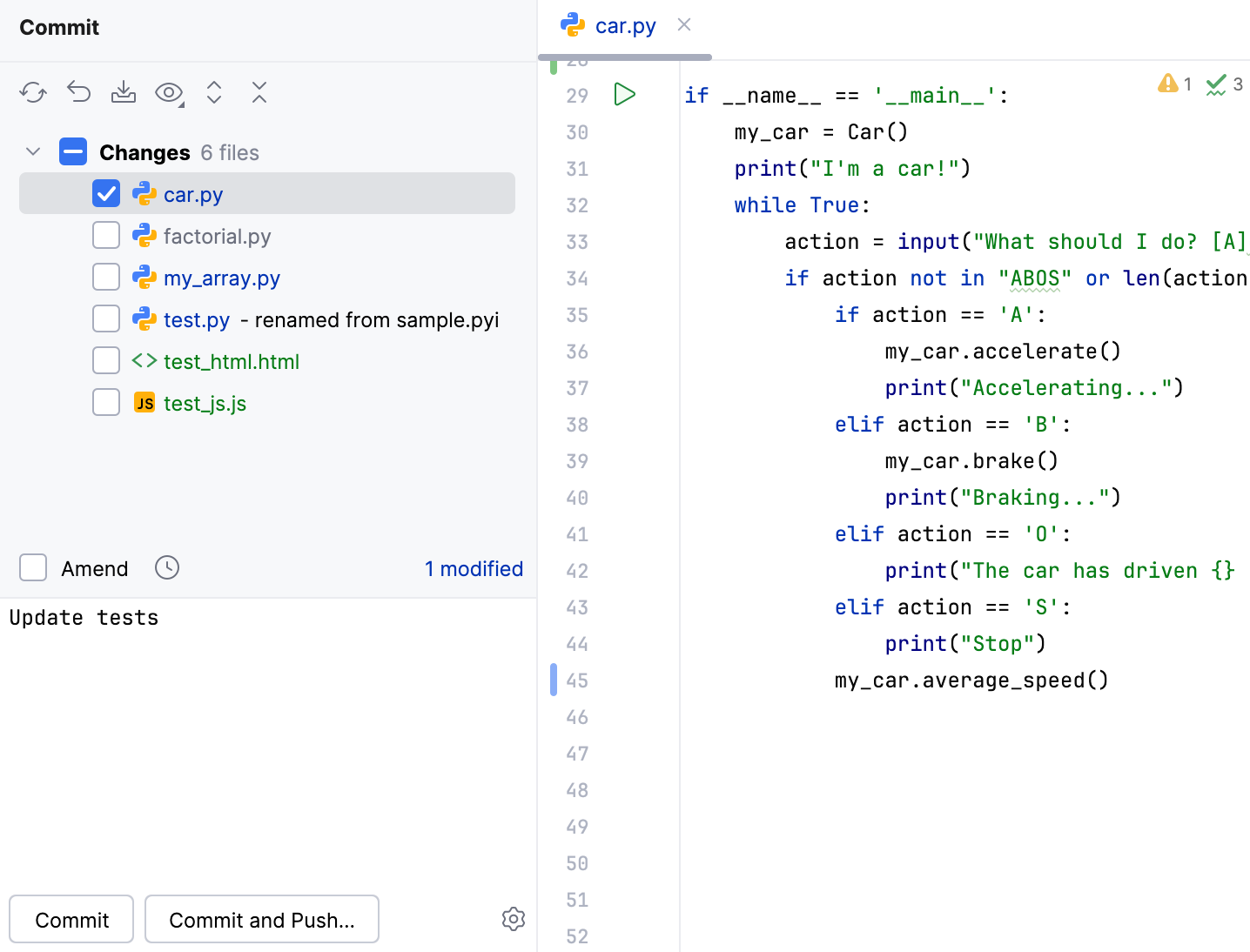Uncheck car.py from the commit
1250x952 pixels.
105,193
